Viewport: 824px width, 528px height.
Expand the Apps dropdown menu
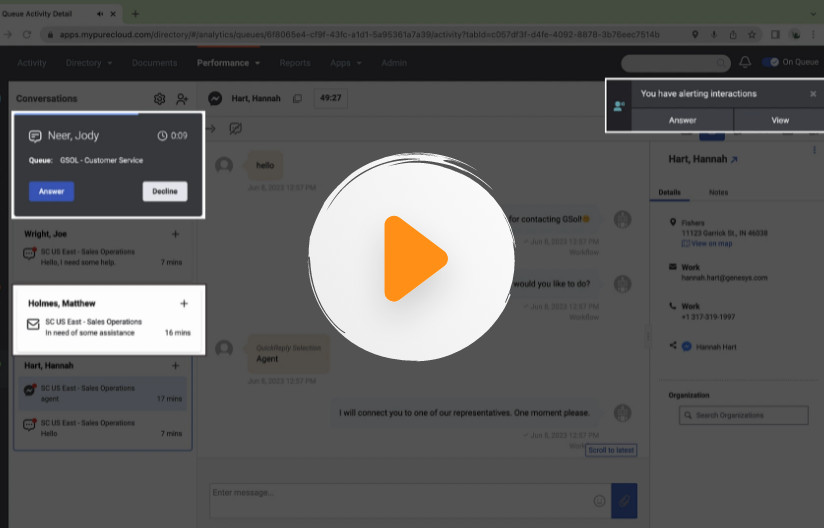click(346, 63)
